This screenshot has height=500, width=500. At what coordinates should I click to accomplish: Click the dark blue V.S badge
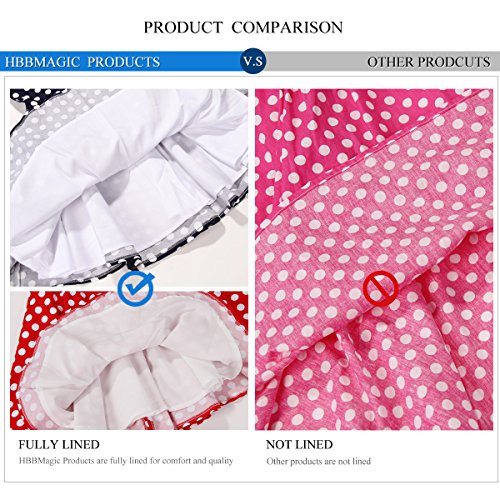coord(253,61)
